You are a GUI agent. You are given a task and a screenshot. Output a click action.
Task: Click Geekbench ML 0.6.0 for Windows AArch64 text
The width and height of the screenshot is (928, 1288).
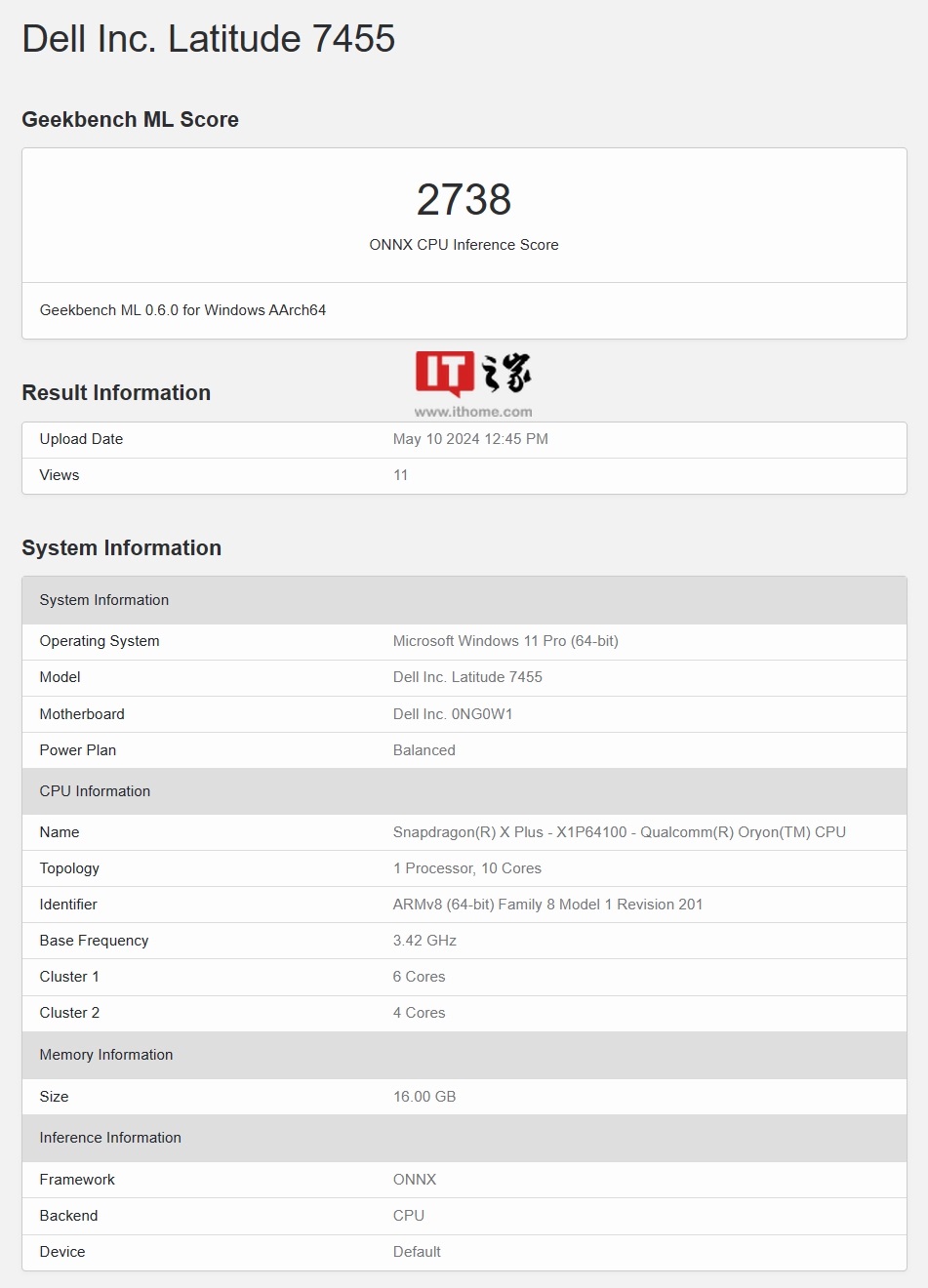tap(182, 310)
